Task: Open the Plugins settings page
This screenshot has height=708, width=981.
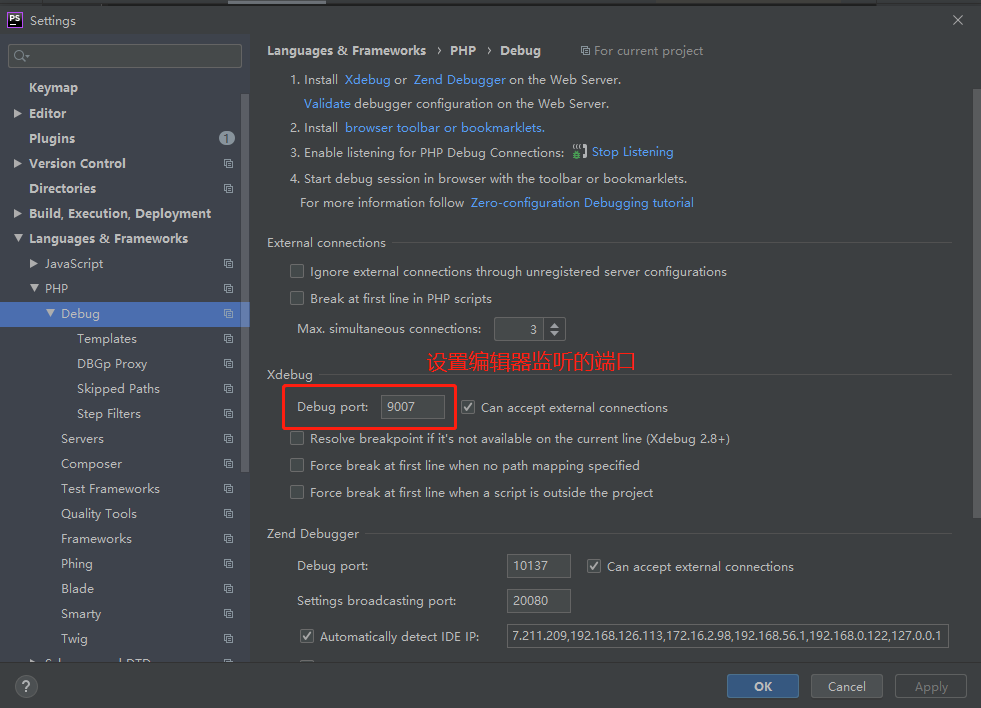Action: pyautogui.click(x=52, y=138)
